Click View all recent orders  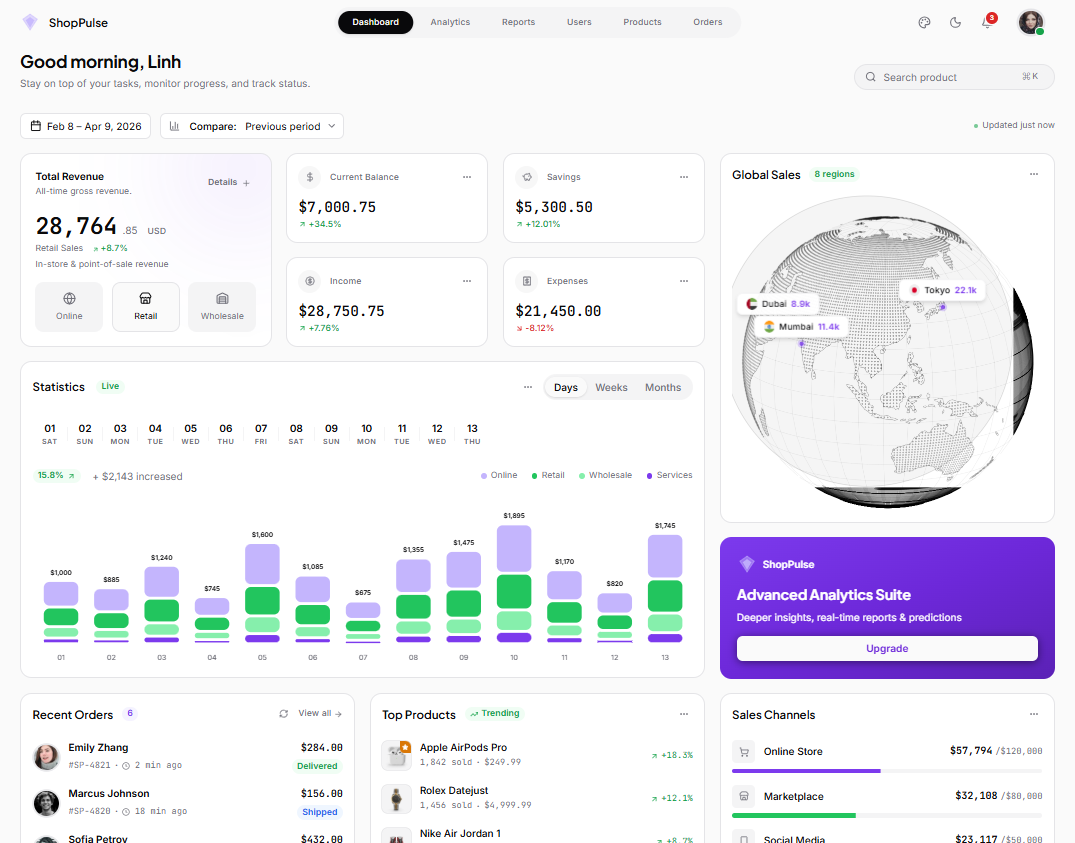[x=320, y=713]
